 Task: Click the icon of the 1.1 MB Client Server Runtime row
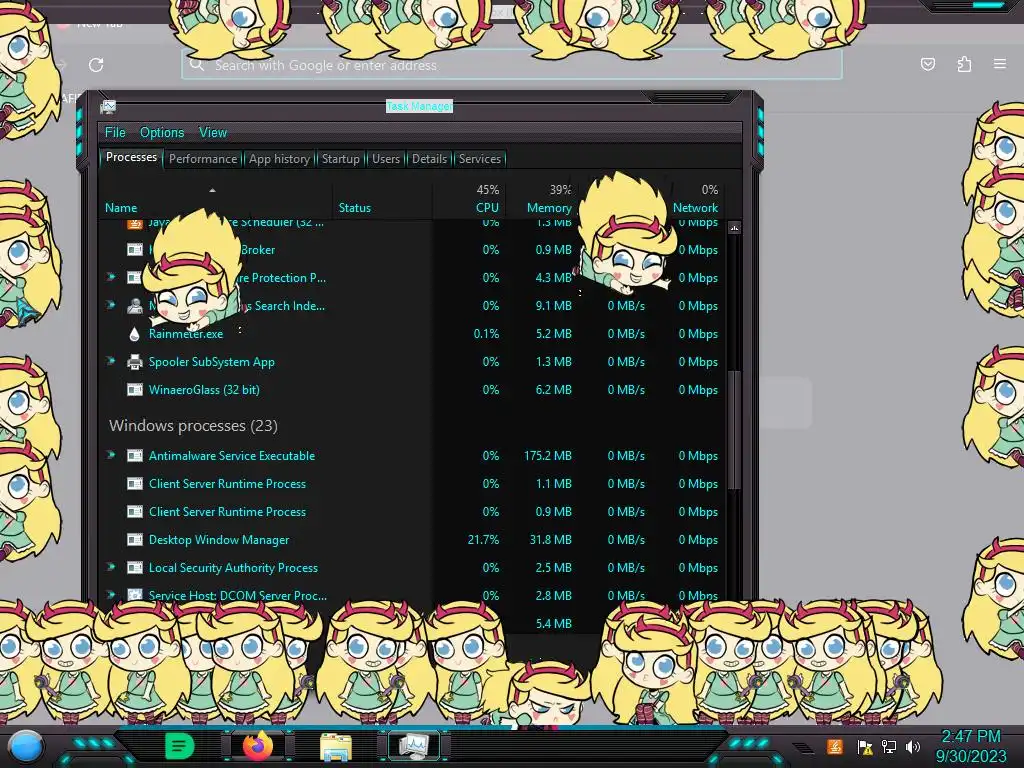tap(135, 484)
